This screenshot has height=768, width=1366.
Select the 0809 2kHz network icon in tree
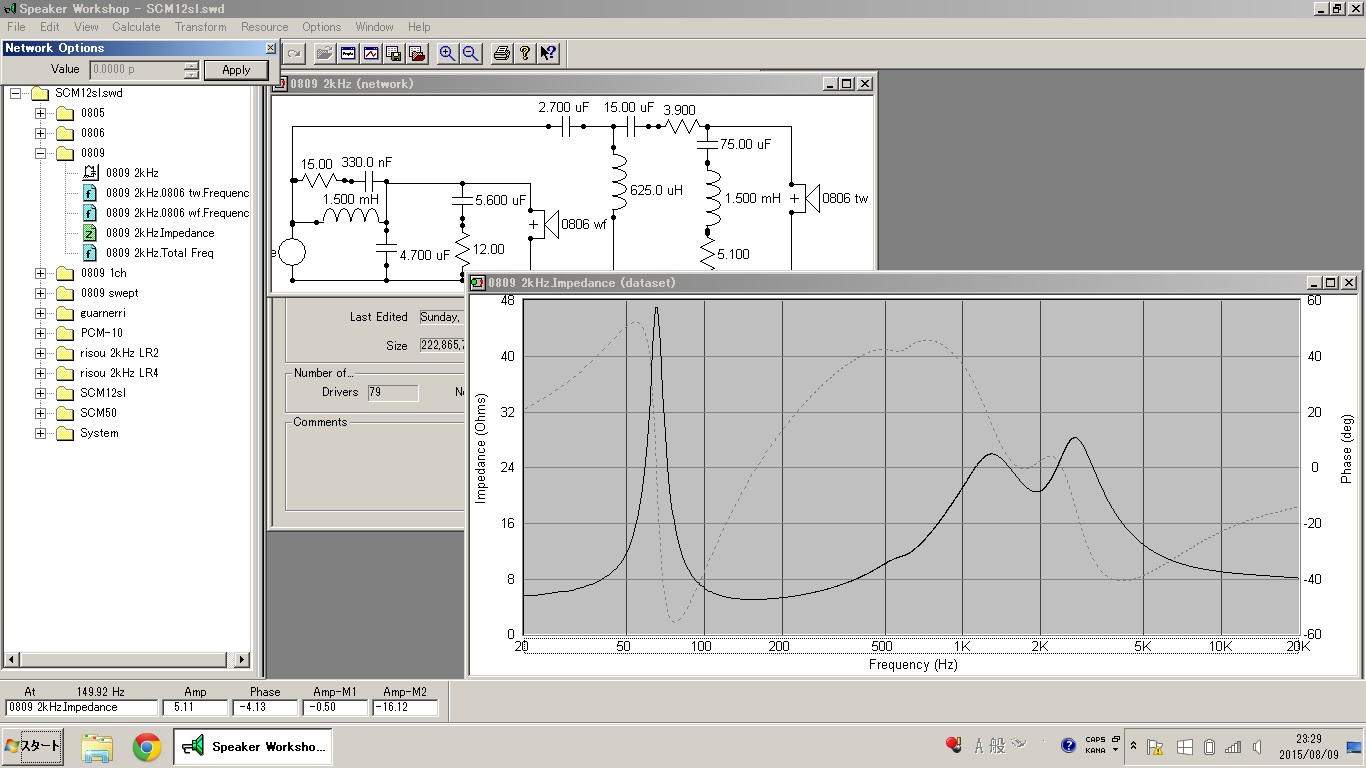coord(90,173)
